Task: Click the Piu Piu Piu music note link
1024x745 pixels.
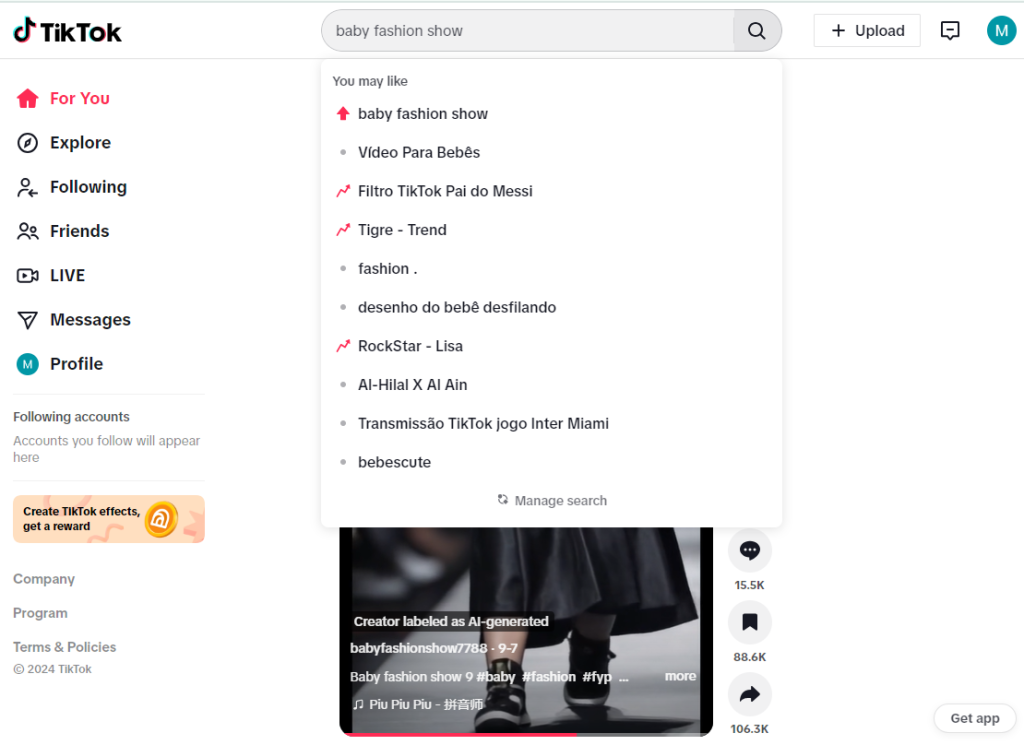Action: click(x=418, y=704)
